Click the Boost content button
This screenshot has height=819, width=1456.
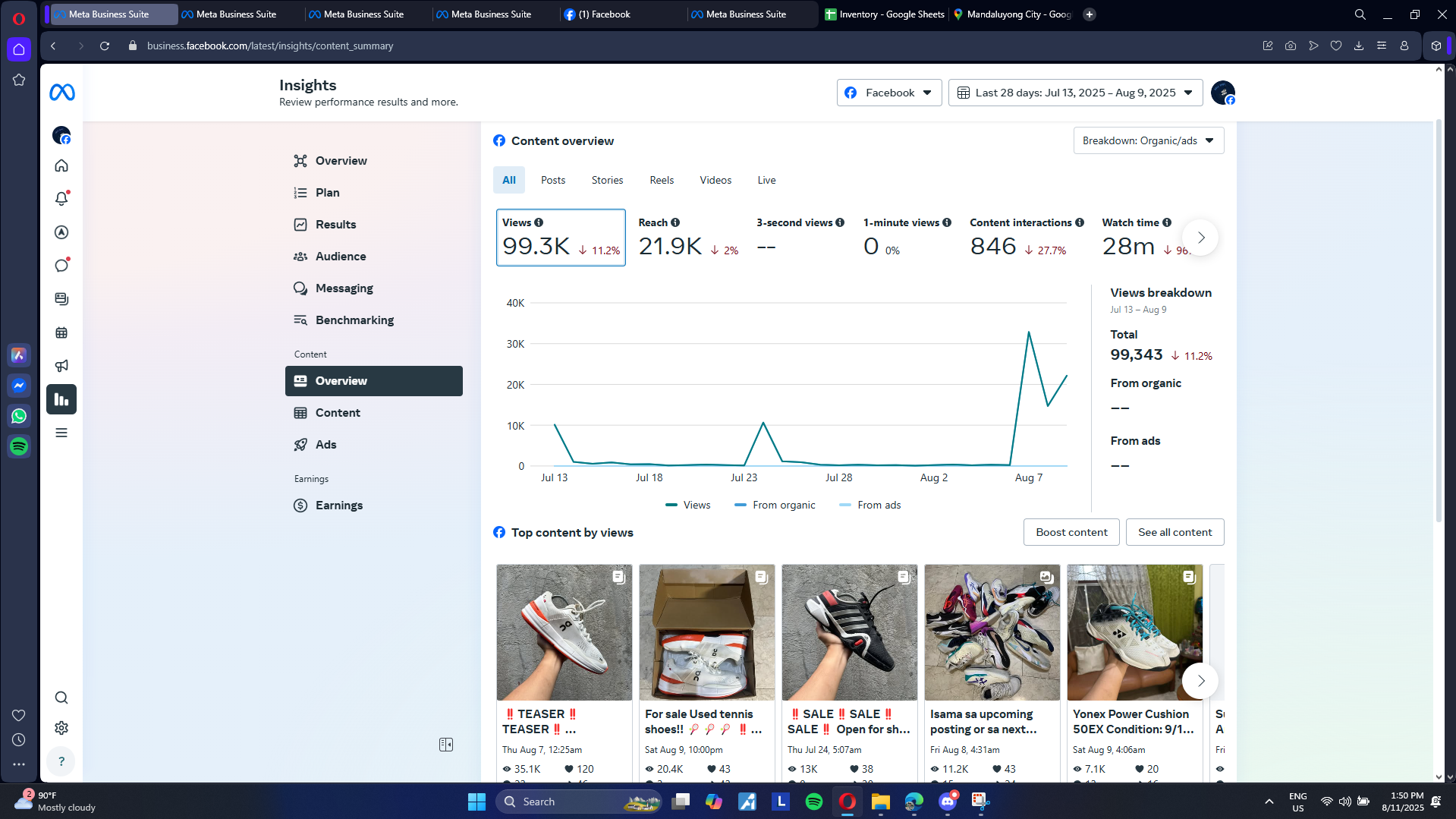(1071, 532)
